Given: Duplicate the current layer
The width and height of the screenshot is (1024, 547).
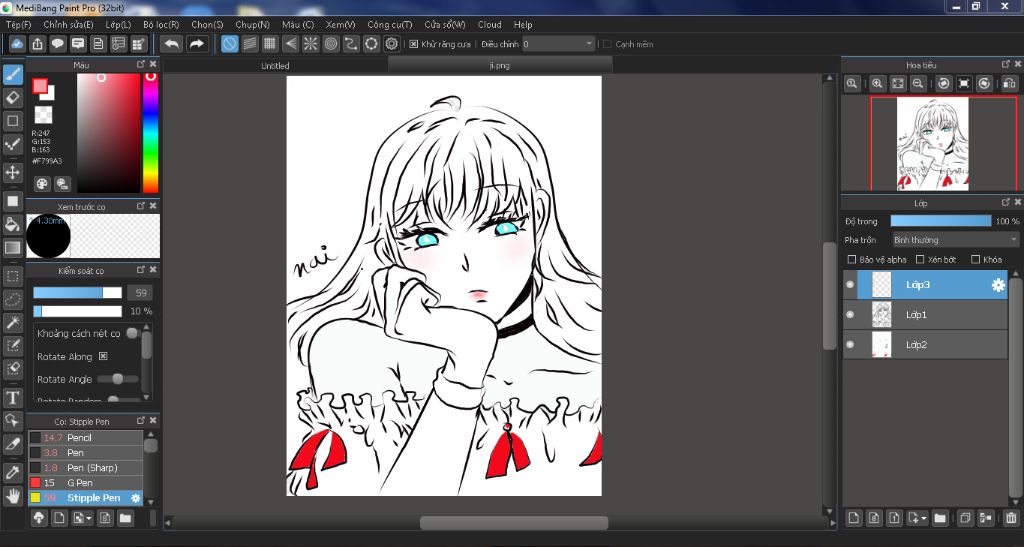Looking at the screenshot, I should [x=965, y=518].
